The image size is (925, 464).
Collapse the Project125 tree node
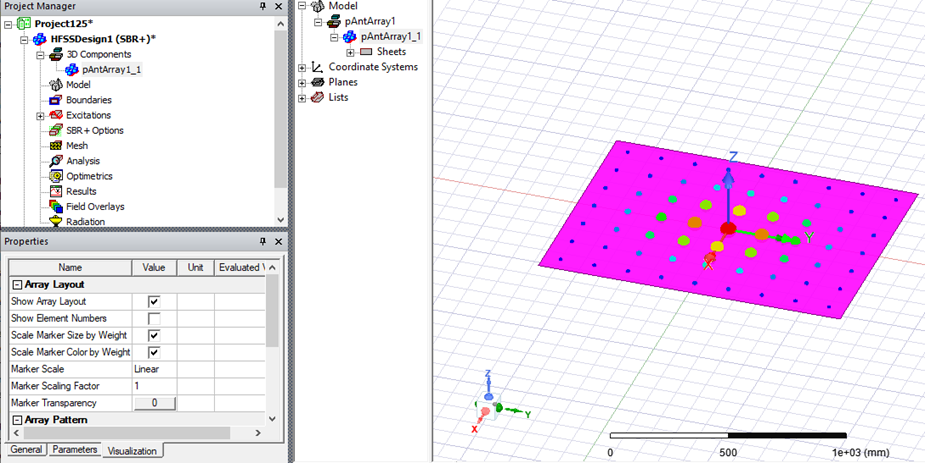(x=8, y=24)
